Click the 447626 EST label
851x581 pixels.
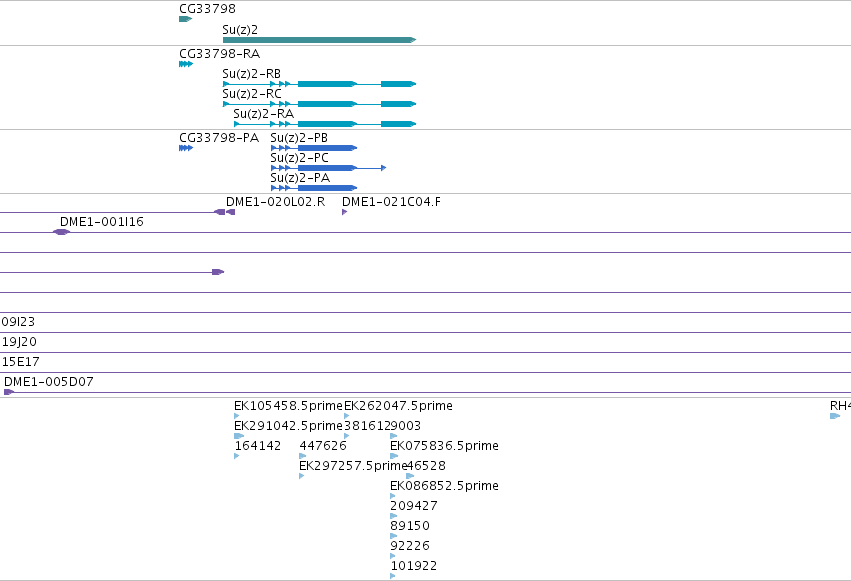(x=323, y=446)
